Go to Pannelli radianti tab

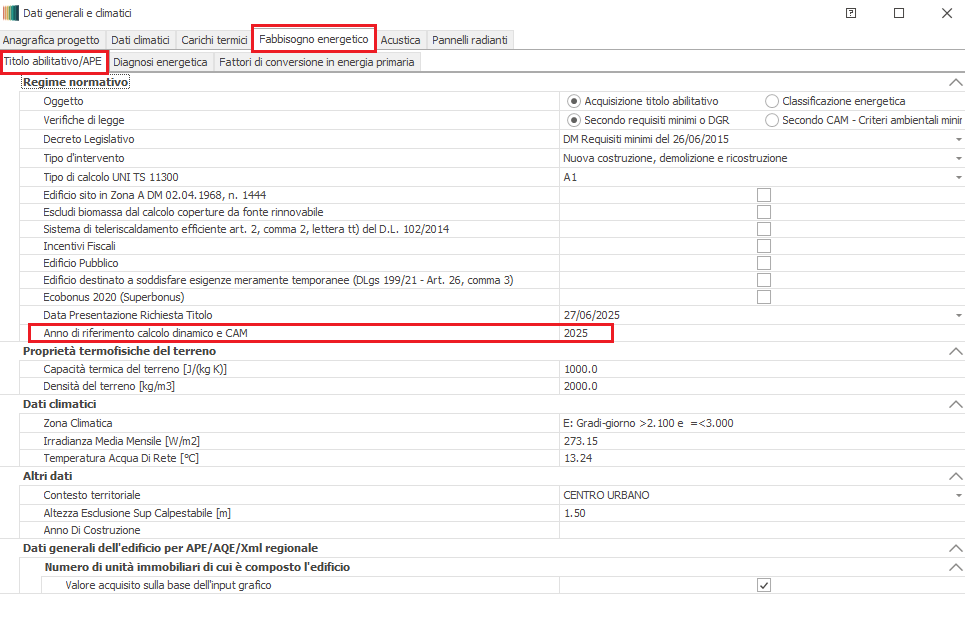(x=469, y=40)
